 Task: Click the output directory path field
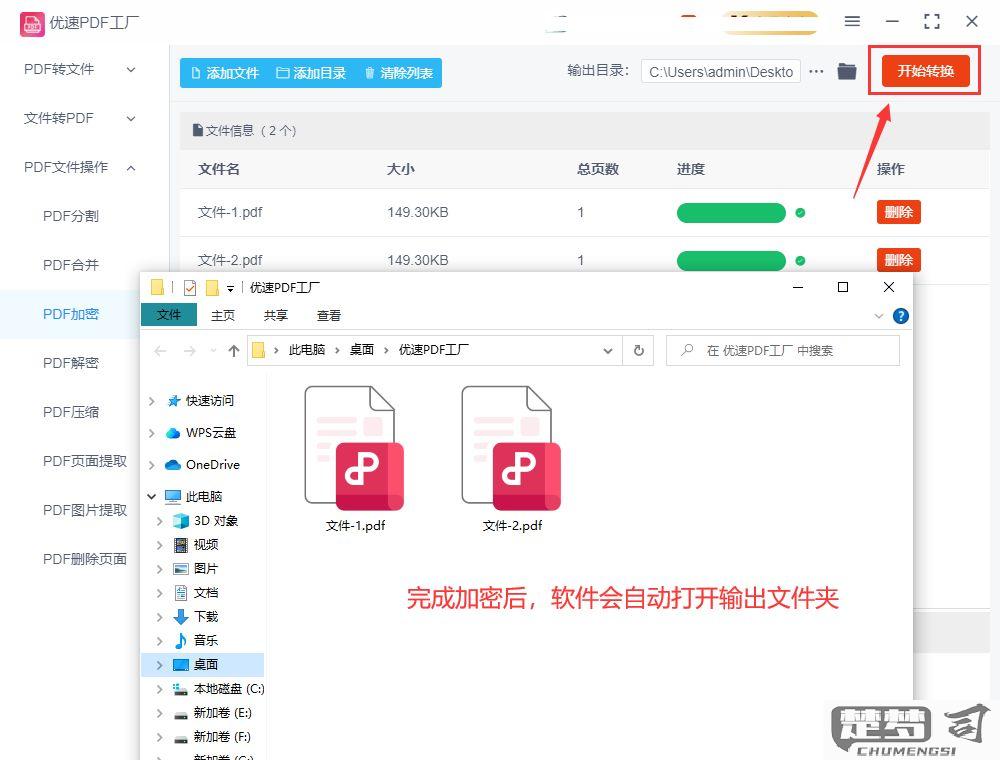pos(721,72)
